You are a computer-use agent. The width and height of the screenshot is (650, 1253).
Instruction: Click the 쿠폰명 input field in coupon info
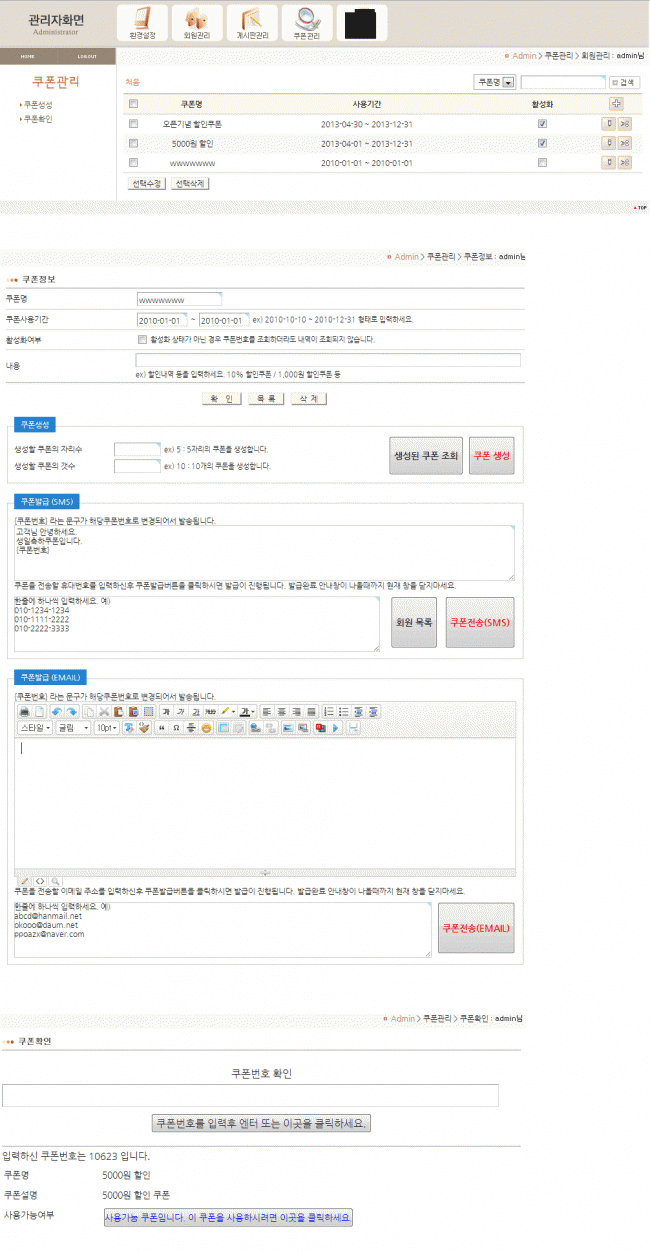(178, 298)
